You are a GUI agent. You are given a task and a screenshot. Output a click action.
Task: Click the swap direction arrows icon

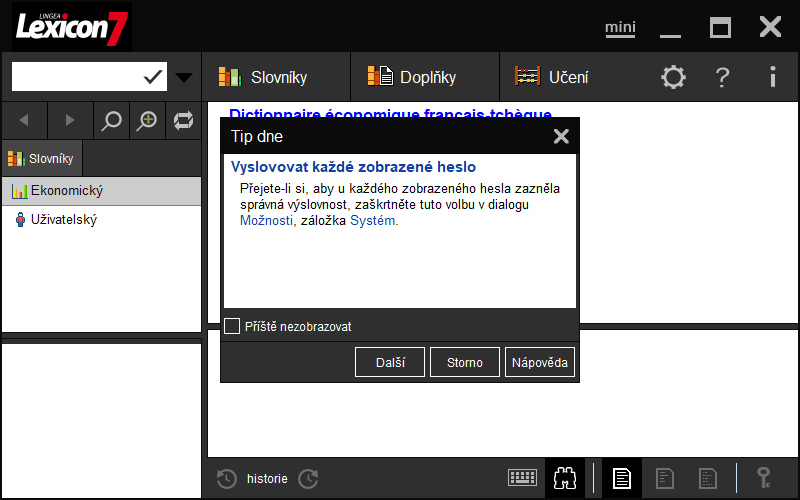183,120
